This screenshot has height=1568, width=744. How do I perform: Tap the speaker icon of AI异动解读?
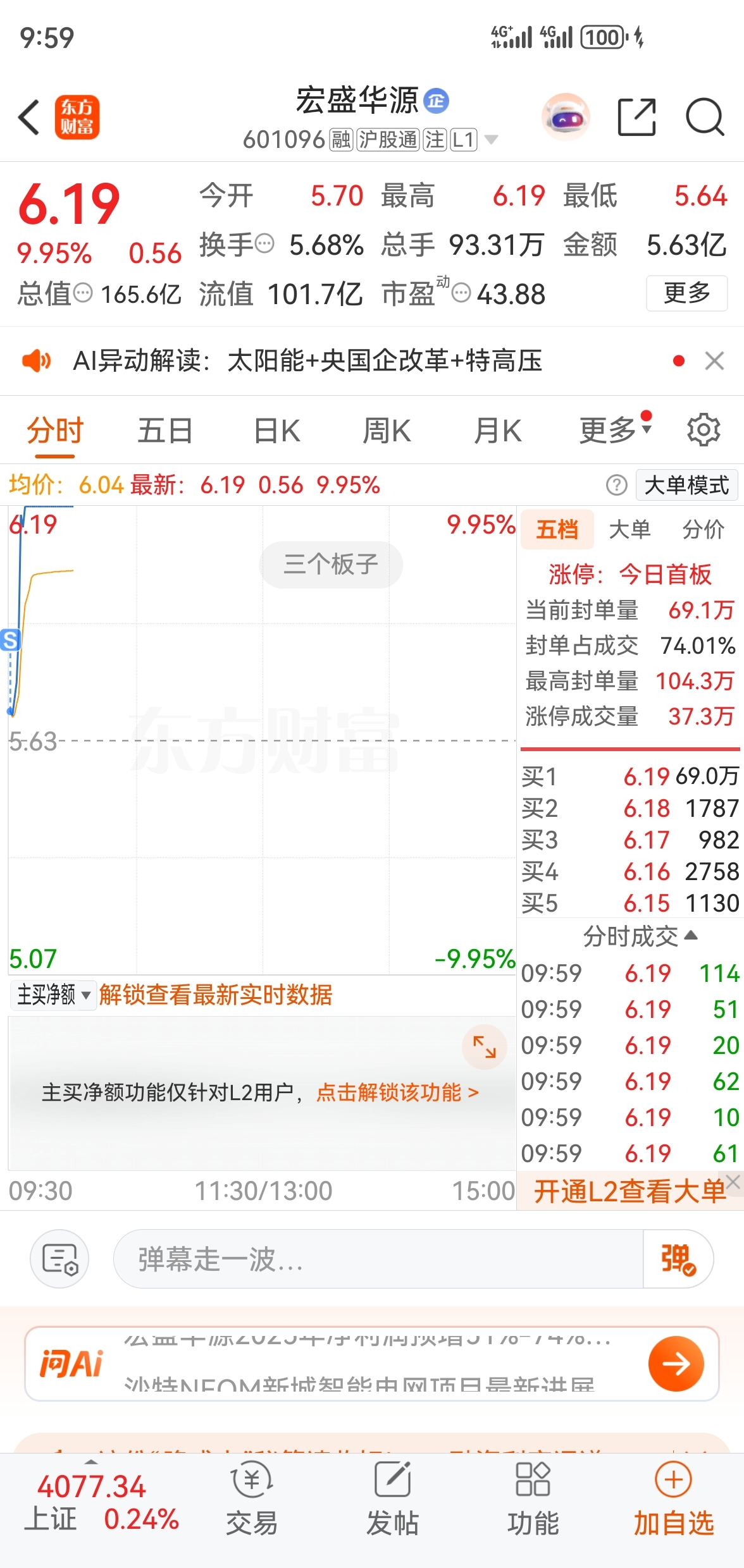(36, 361)
